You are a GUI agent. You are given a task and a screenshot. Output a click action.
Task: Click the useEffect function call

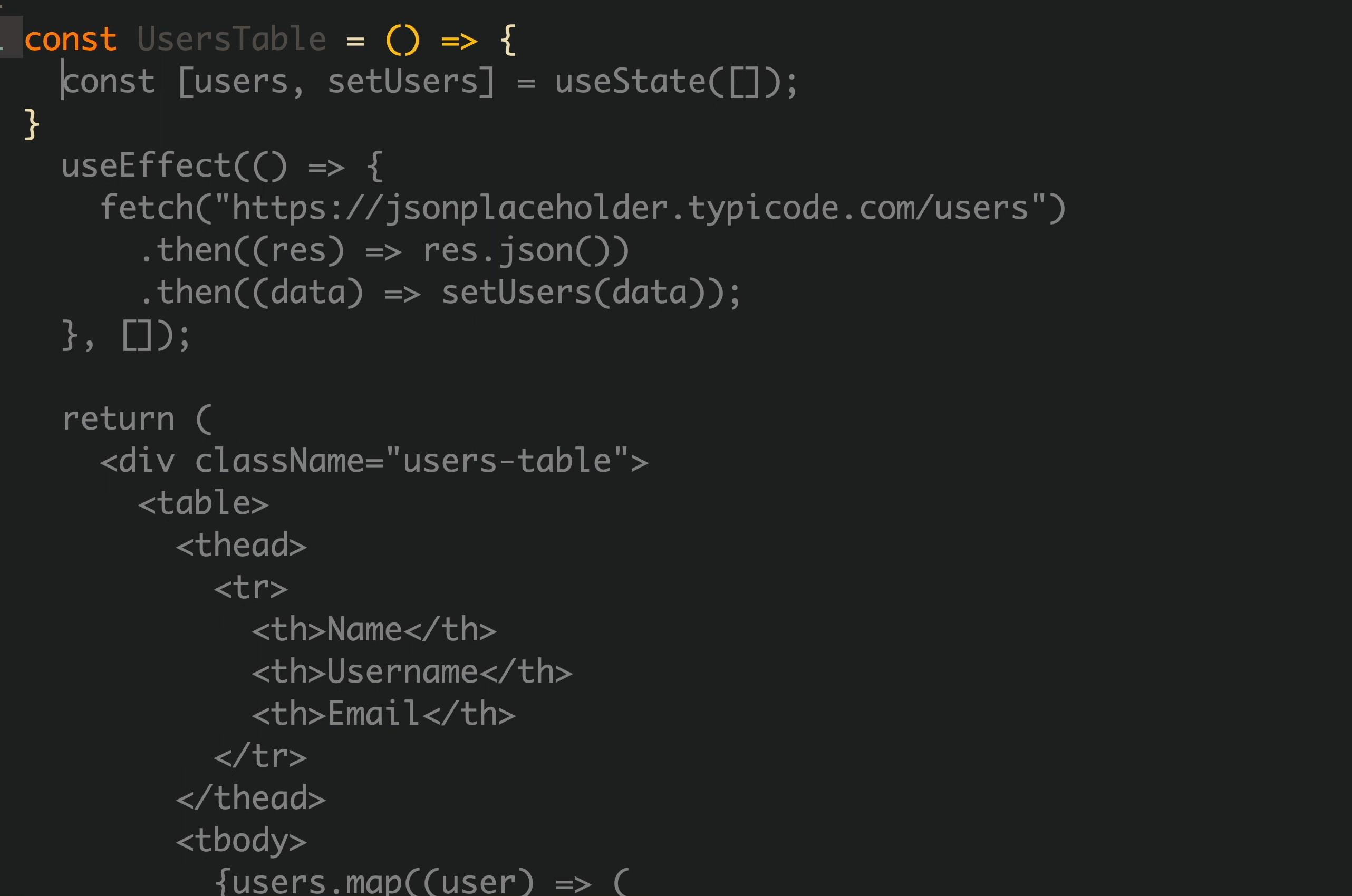coord(146,165)
